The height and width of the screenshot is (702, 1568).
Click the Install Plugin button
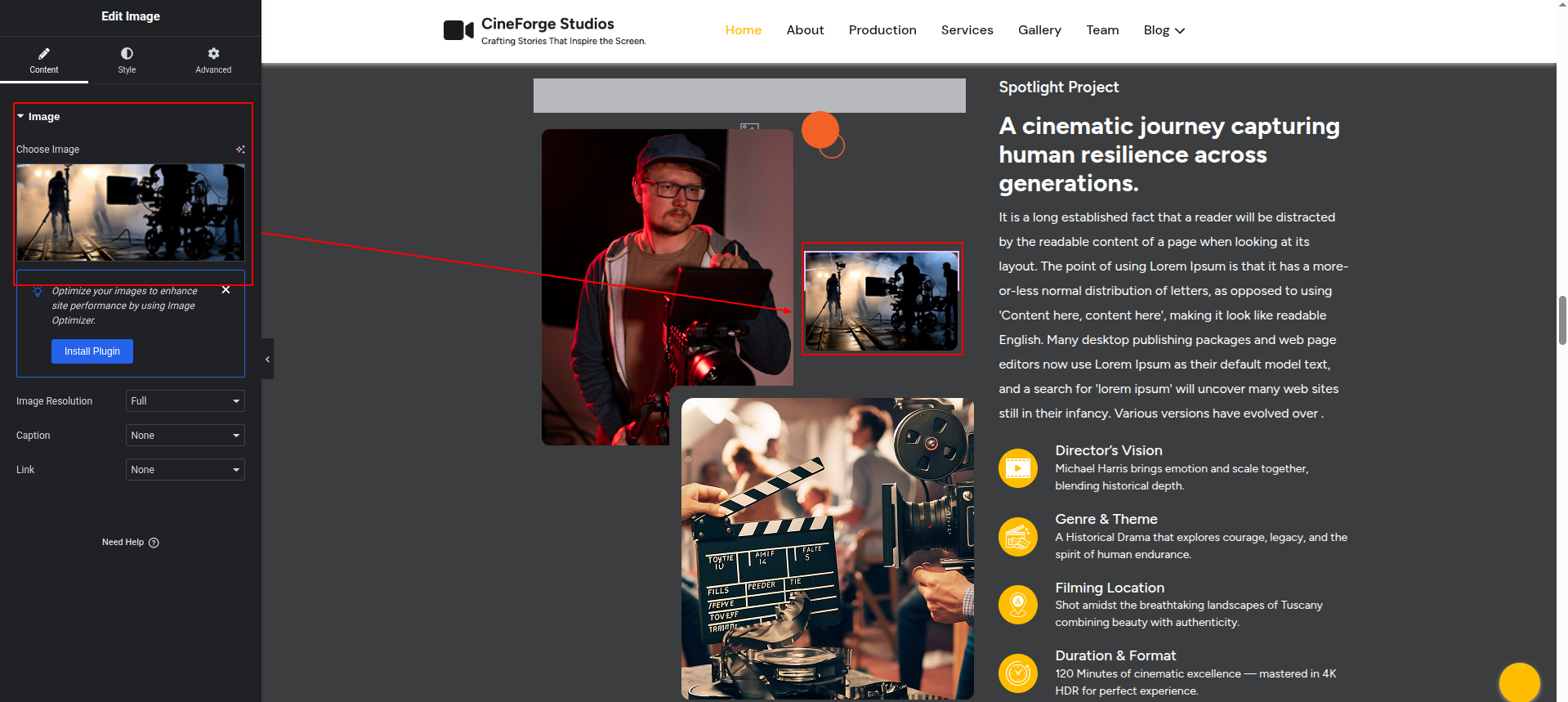point(92,351)
